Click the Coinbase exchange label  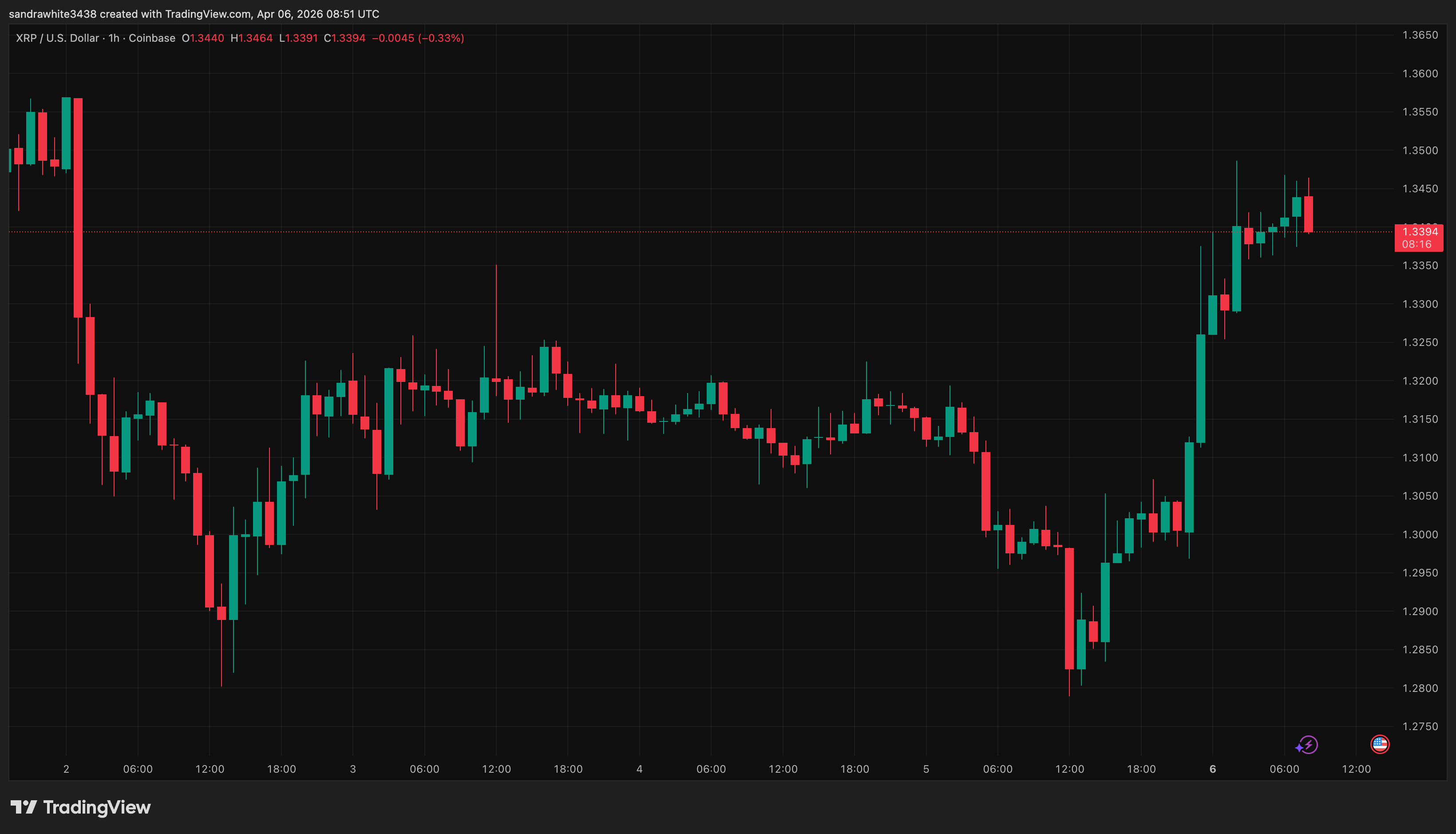coord(151,38)
